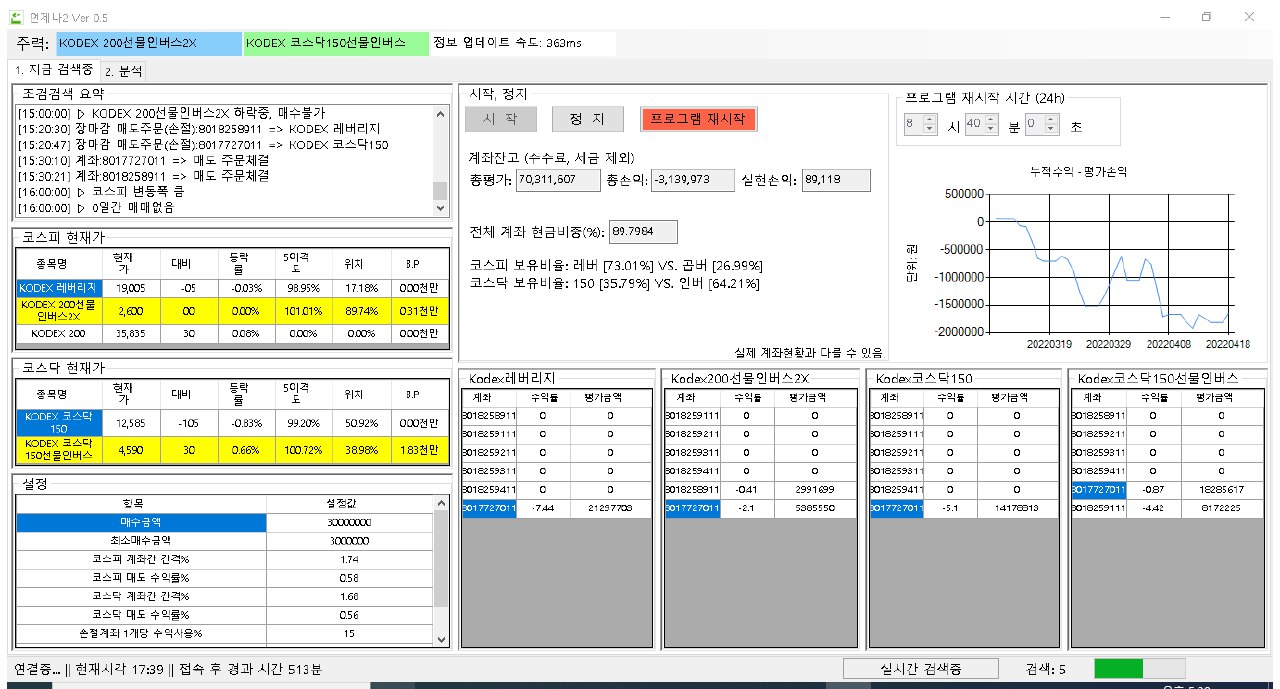1280x689 pixels.
Task: Click the restart hour field showing 8
Action: point(912,125)
